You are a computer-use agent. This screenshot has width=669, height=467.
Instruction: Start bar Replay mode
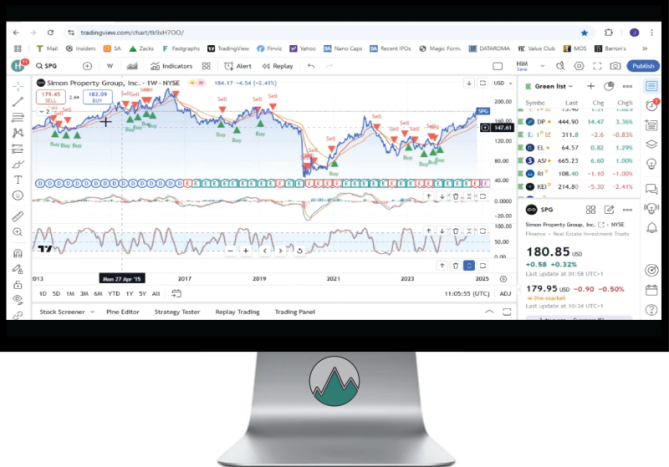[x=279, y=66]
